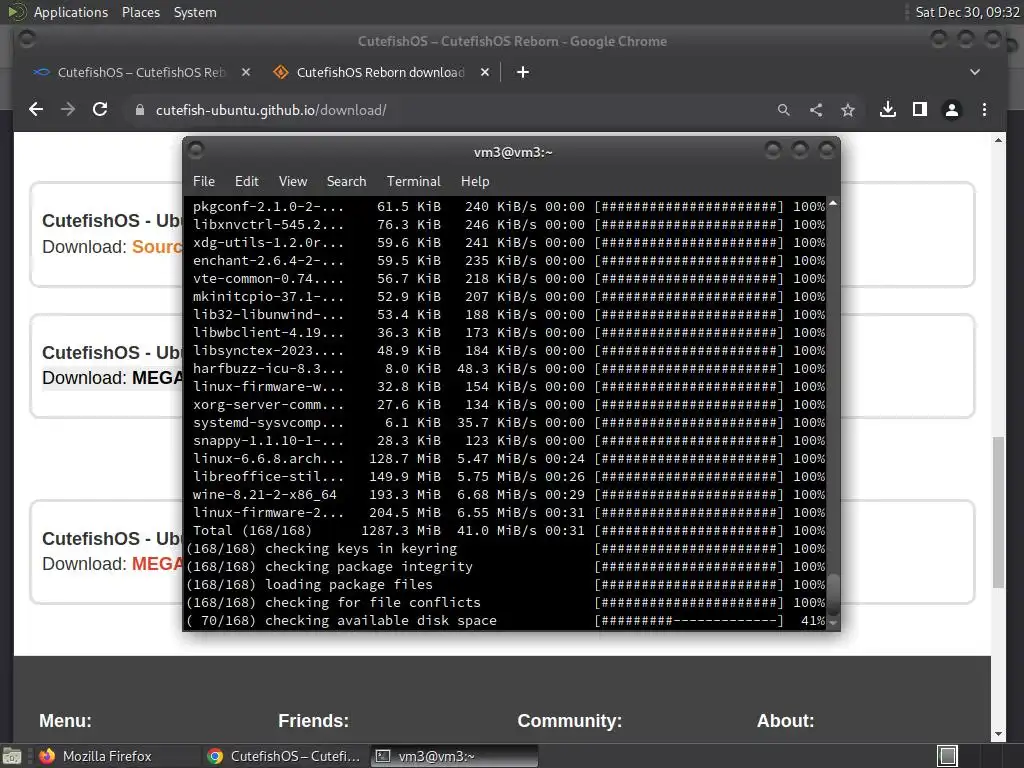1024x768 pixels.
Task: Click the Community: footer heading
Action: (569, 721)
